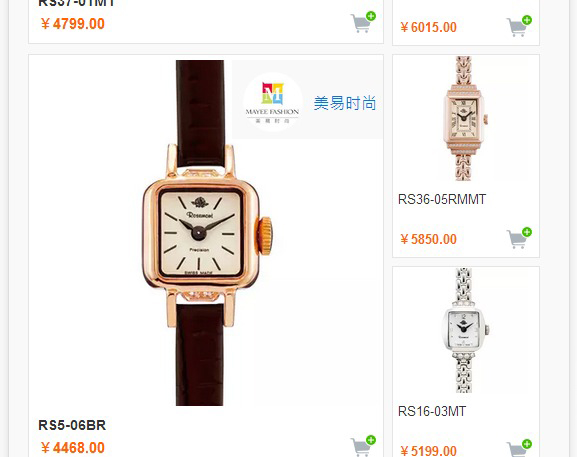Image resolution: width=577 pixels, height=457 pixels.
Task: Add RS36-05RMMT to the shopping cart
Action: (519, 238)
